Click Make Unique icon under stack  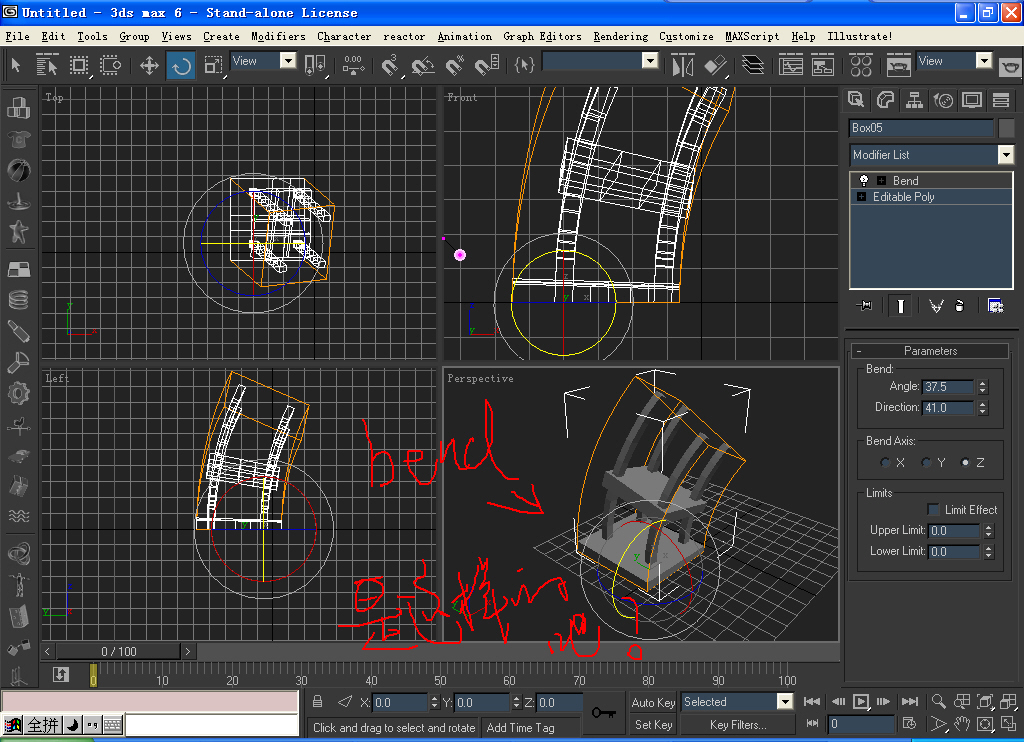pyautogui.click(x=936, y=306)
